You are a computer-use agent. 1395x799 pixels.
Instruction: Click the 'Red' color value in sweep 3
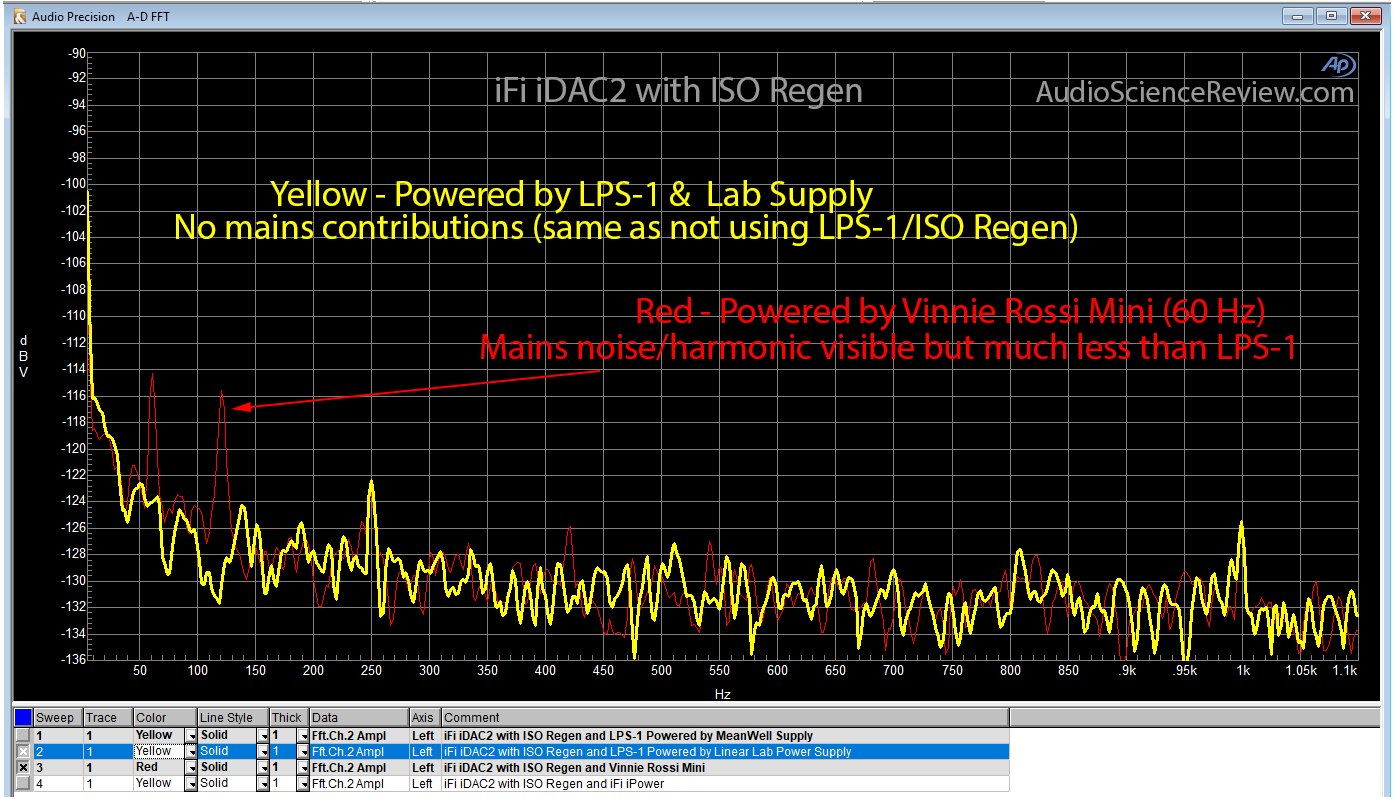147,767
